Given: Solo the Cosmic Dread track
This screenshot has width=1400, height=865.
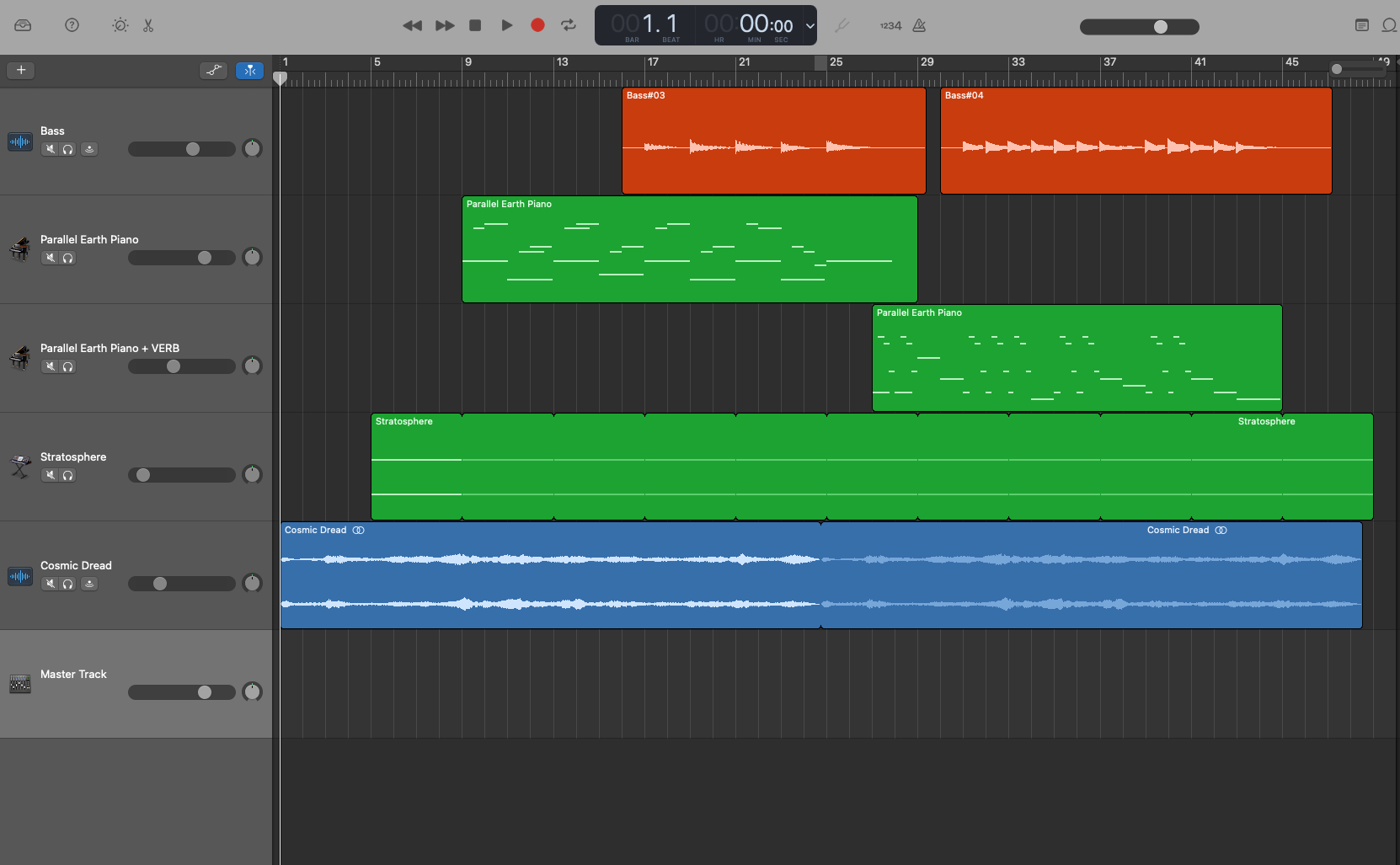Looking at the screenshot, I should pos(67,584).
